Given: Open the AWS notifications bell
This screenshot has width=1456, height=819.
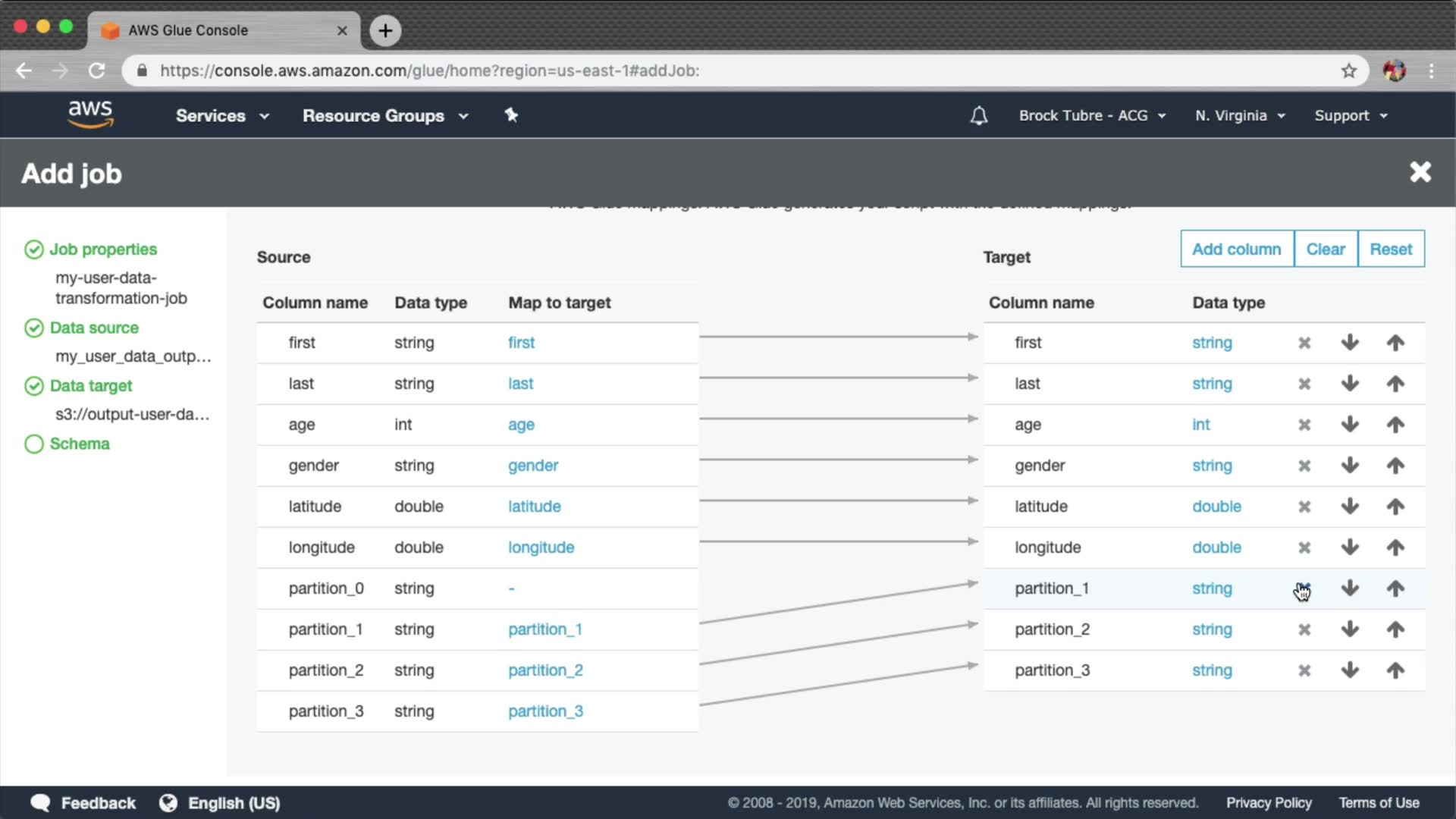Looking at the screenshot, I should click(x=978, y=115).
